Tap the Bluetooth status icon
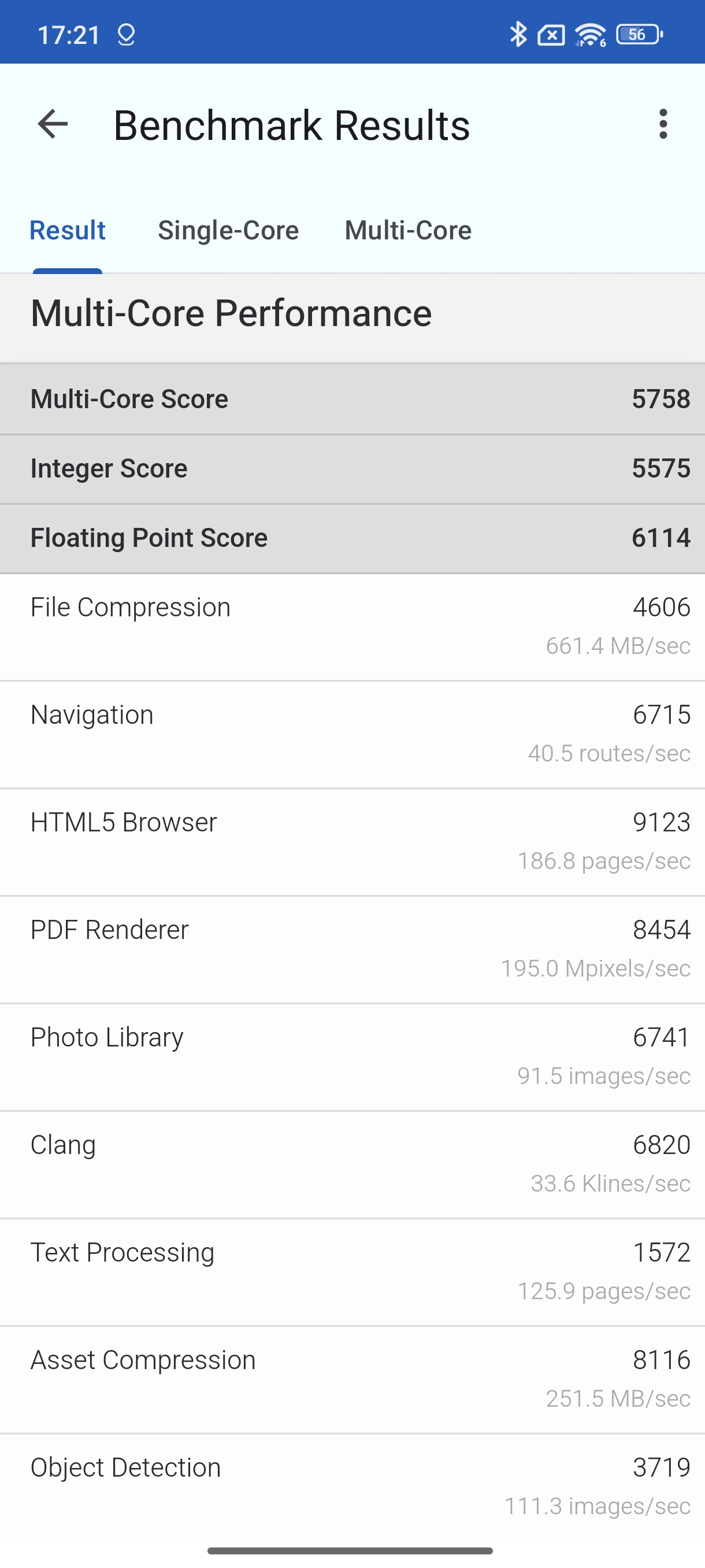 pyautogui.click(x=518, y=34)
